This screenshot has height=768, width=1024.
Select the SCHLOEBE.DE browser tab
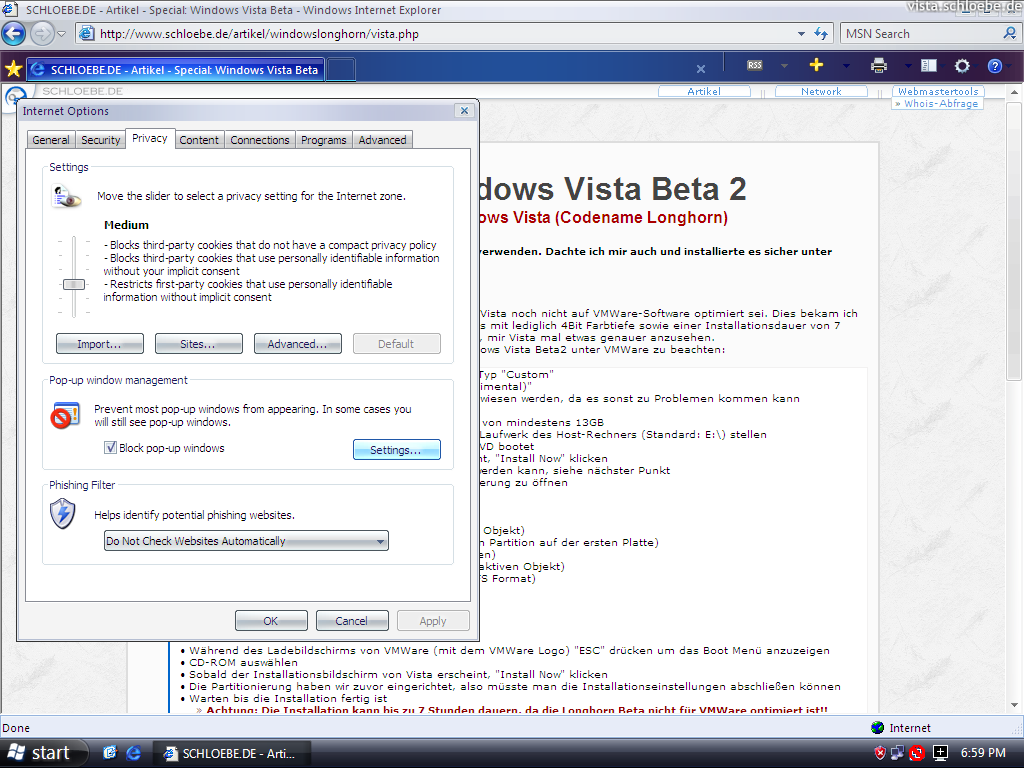click(175, 70)
